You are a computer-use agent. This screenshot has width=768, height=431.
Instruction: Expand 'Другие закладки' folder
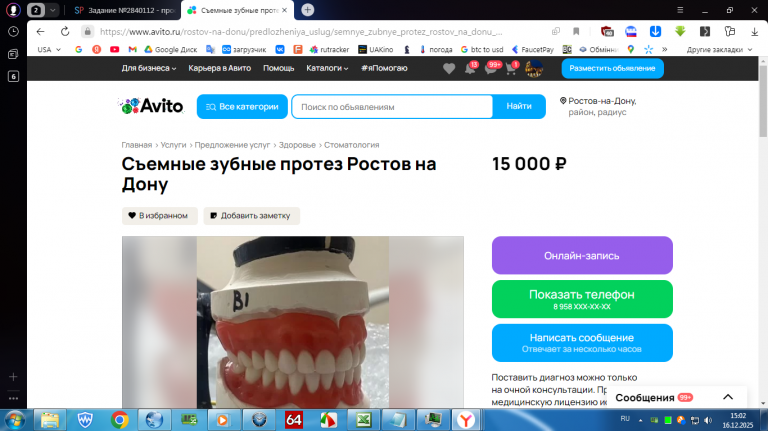coord(719,49)
